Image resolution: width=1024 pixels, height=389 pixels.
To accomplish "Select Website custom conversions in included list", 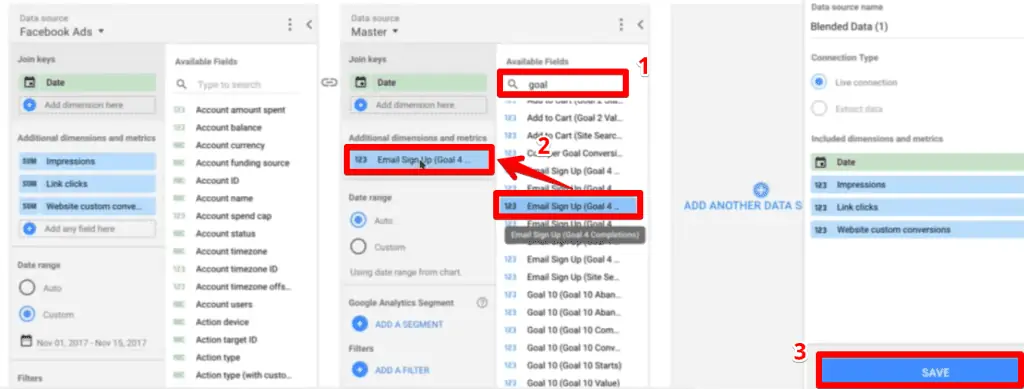I will 918,230.
